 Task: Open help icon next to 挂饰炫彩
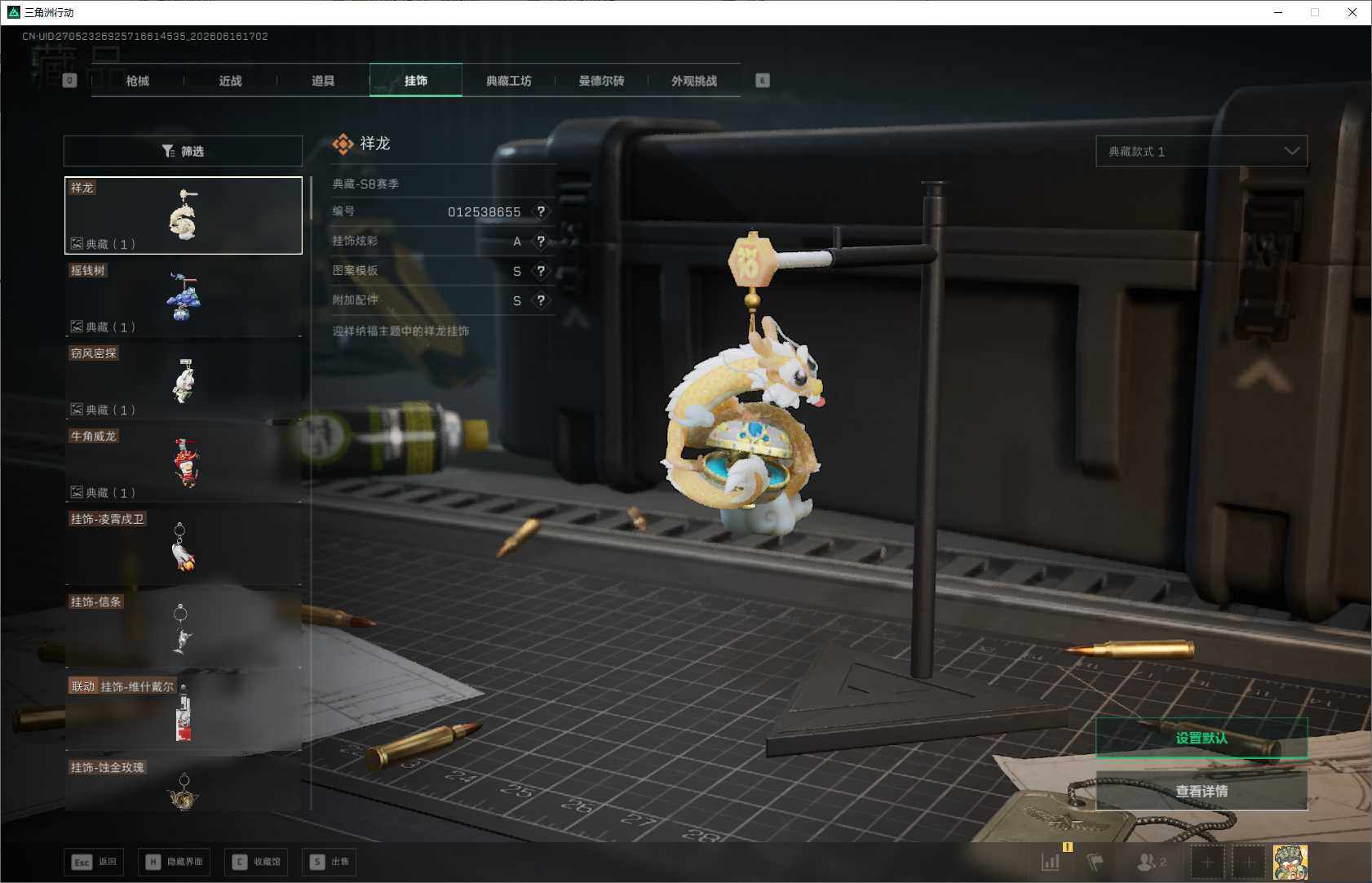tap(541, 242)
